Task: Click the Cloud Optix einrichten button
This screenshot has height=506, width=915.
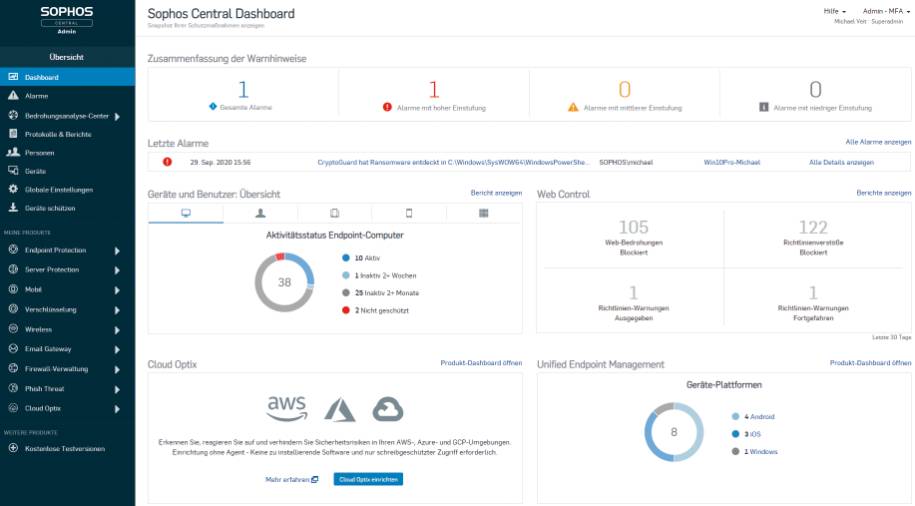Action: point(368,479)
